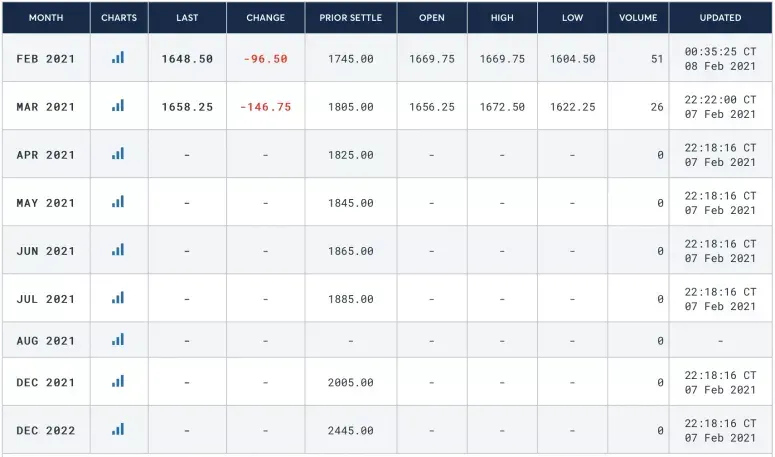Image resolution: width=775 pixels, height=457 pixels.
Task: Click prior settle value 1745.00
Action: 351,59
